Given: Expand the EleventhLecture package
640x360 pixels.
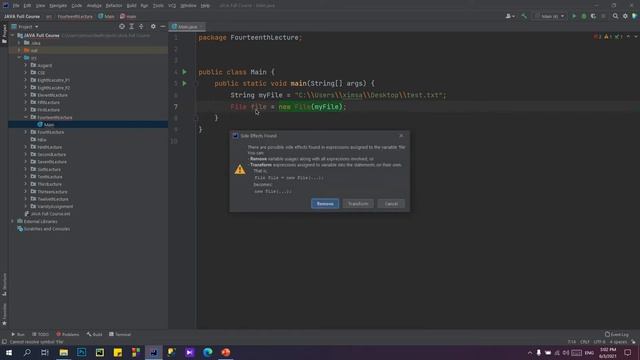Looking at the screenshot, I should [26, 95].
